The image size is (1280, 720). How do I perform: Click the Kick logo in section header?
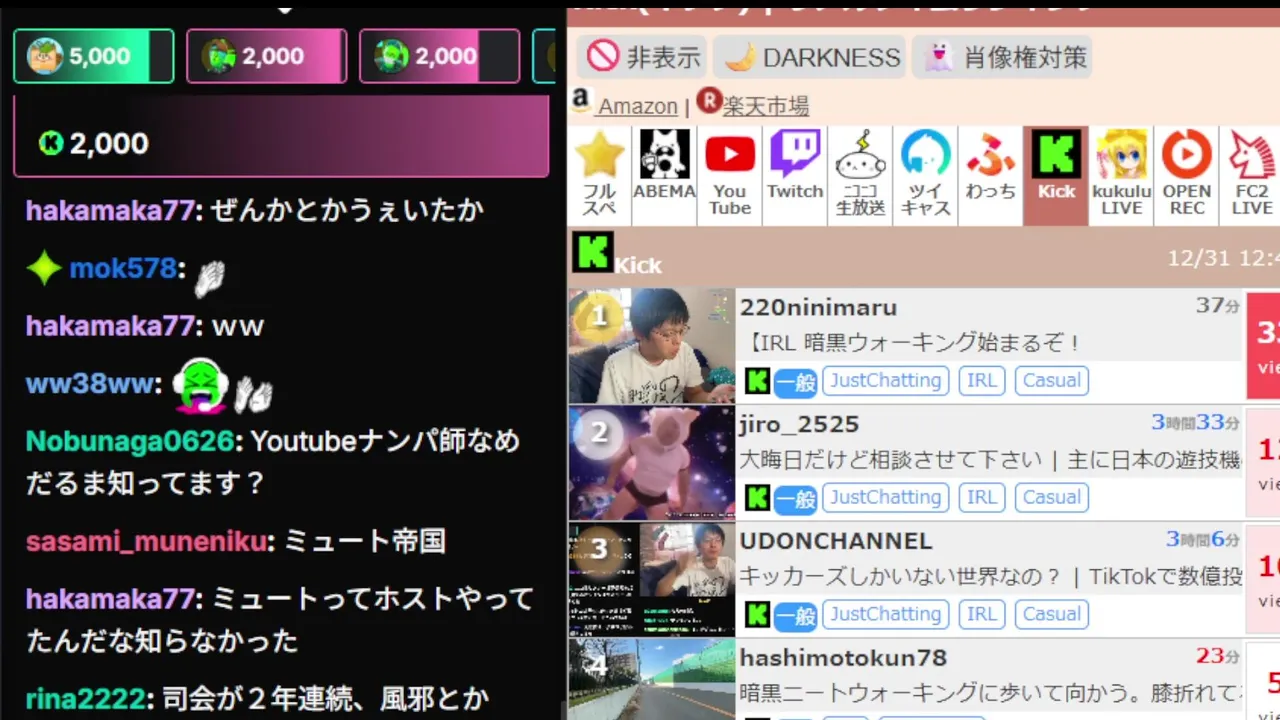coord(592,252)
